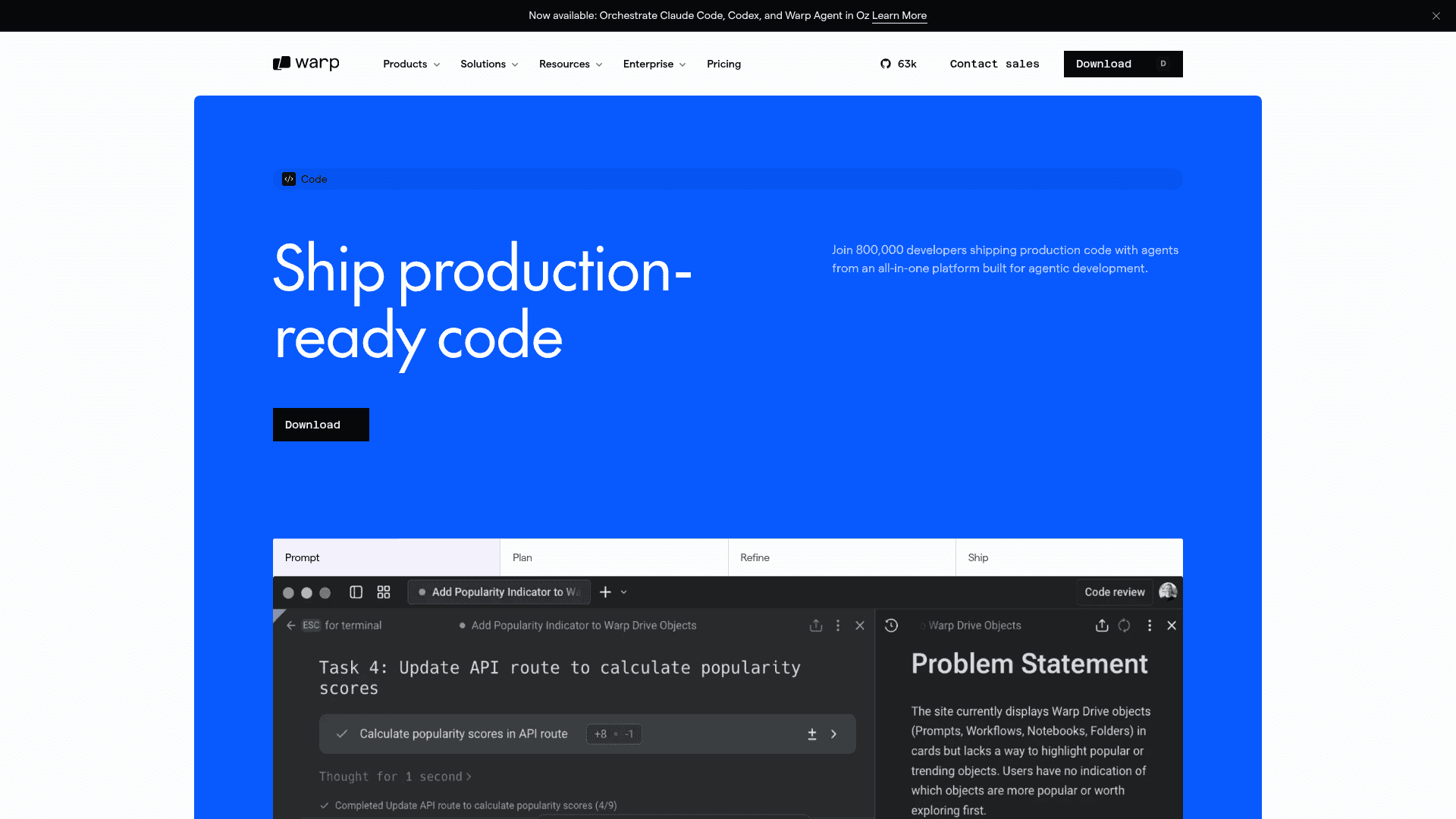Open the GitHub 63k stars link

(899, 64)
